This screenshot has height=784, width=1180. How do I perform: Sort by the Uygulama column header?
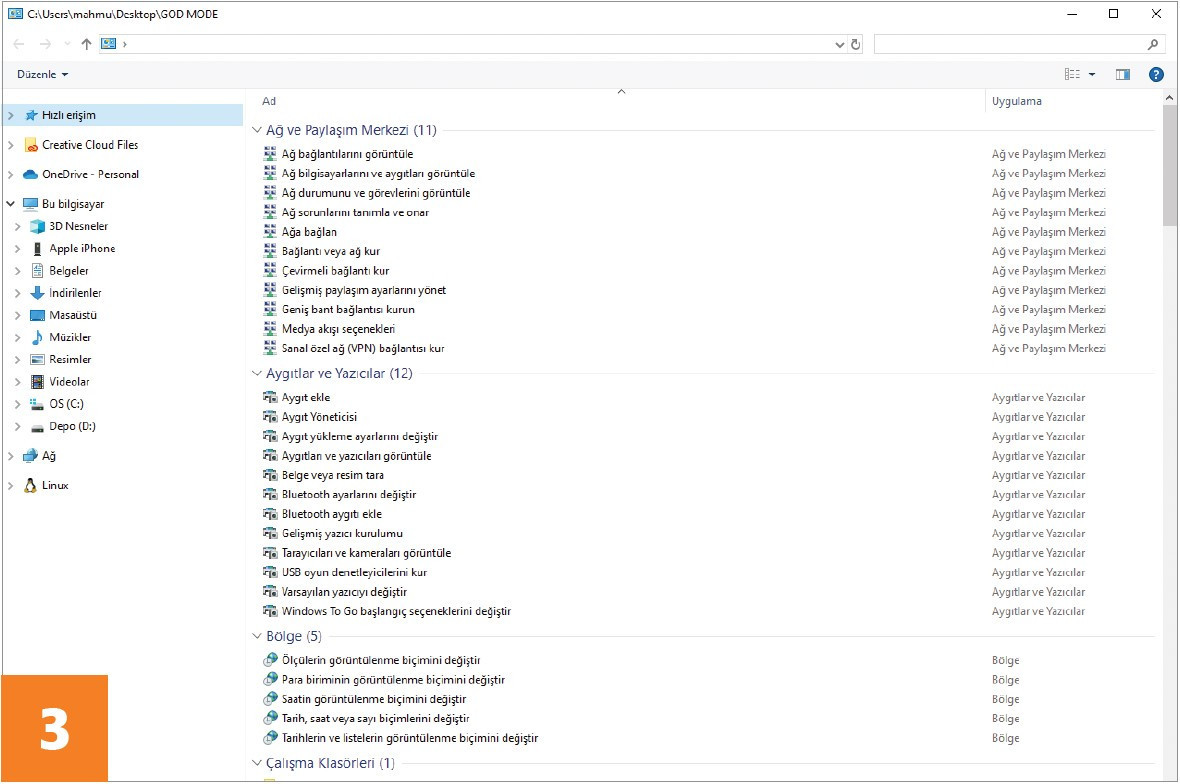[1017, 101]
